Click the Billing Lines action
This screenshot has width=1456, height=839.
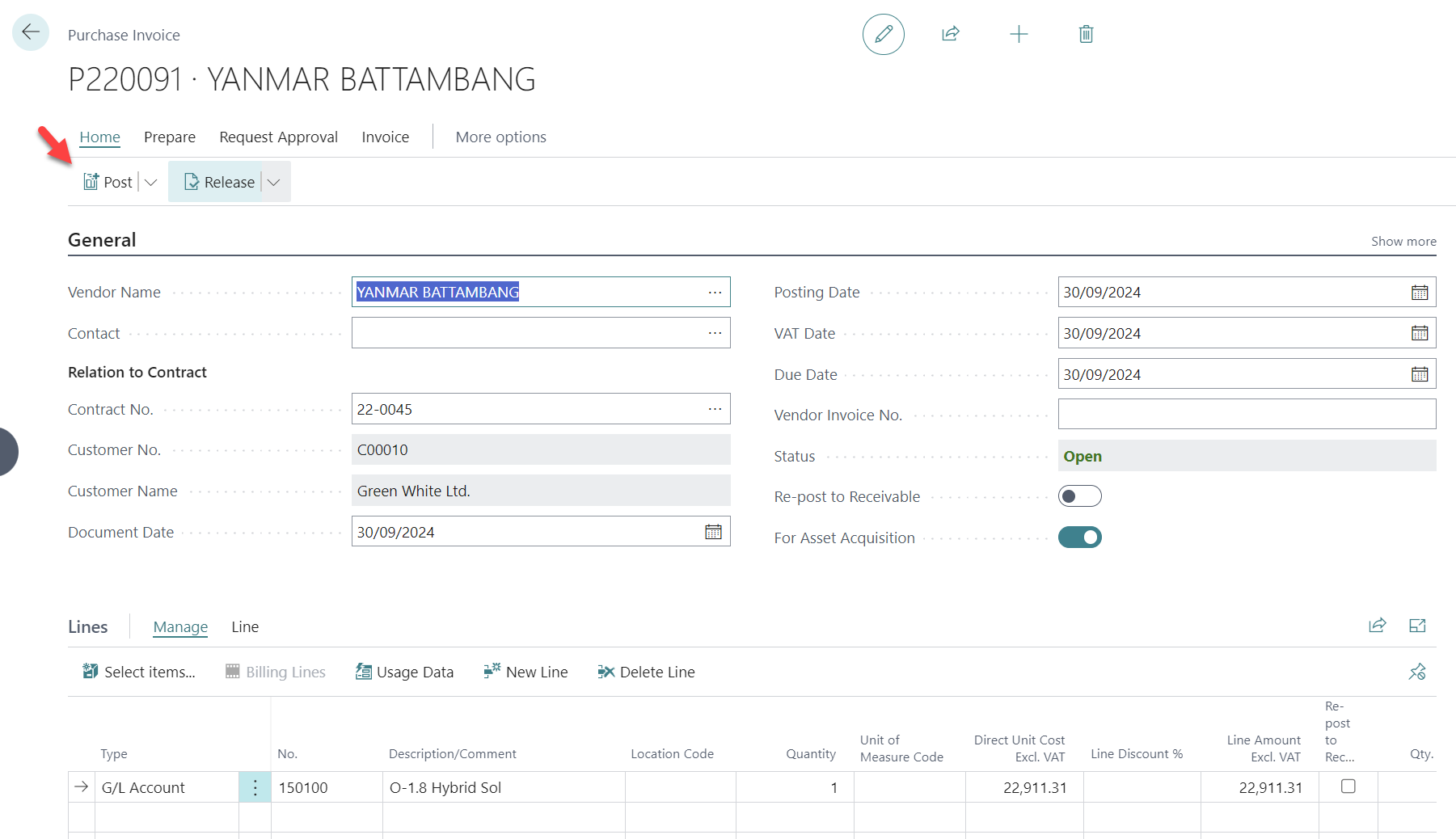pos(275,672)
